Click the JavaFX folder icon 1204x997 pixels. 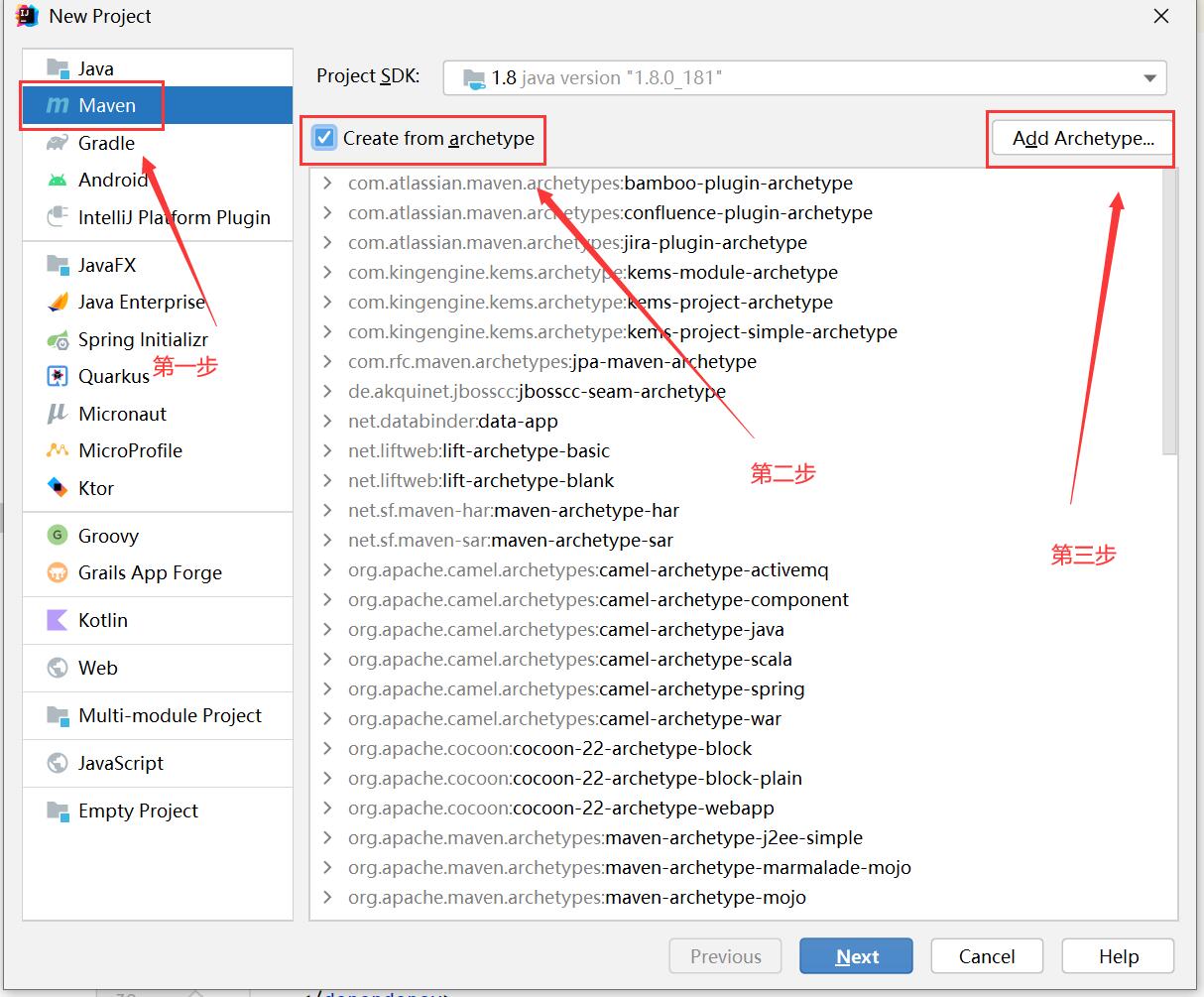tap(58, 265)
